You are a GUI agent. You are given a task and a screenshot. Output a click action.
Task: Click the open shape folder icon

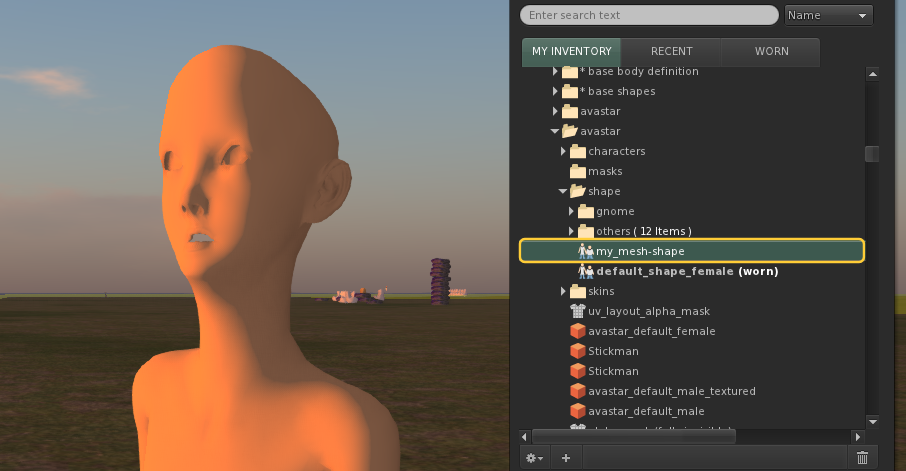tap(578, 191)
